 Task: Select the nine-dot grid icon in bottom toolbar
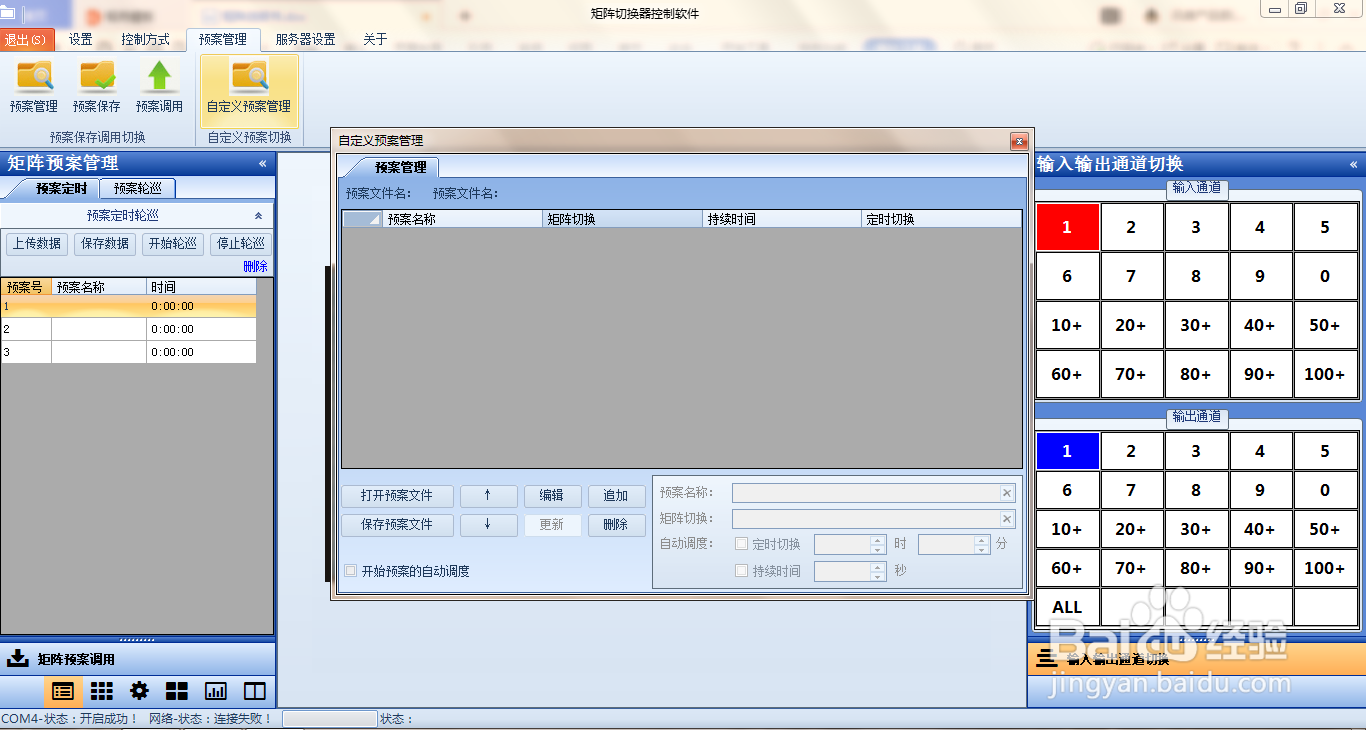point(101,691)
